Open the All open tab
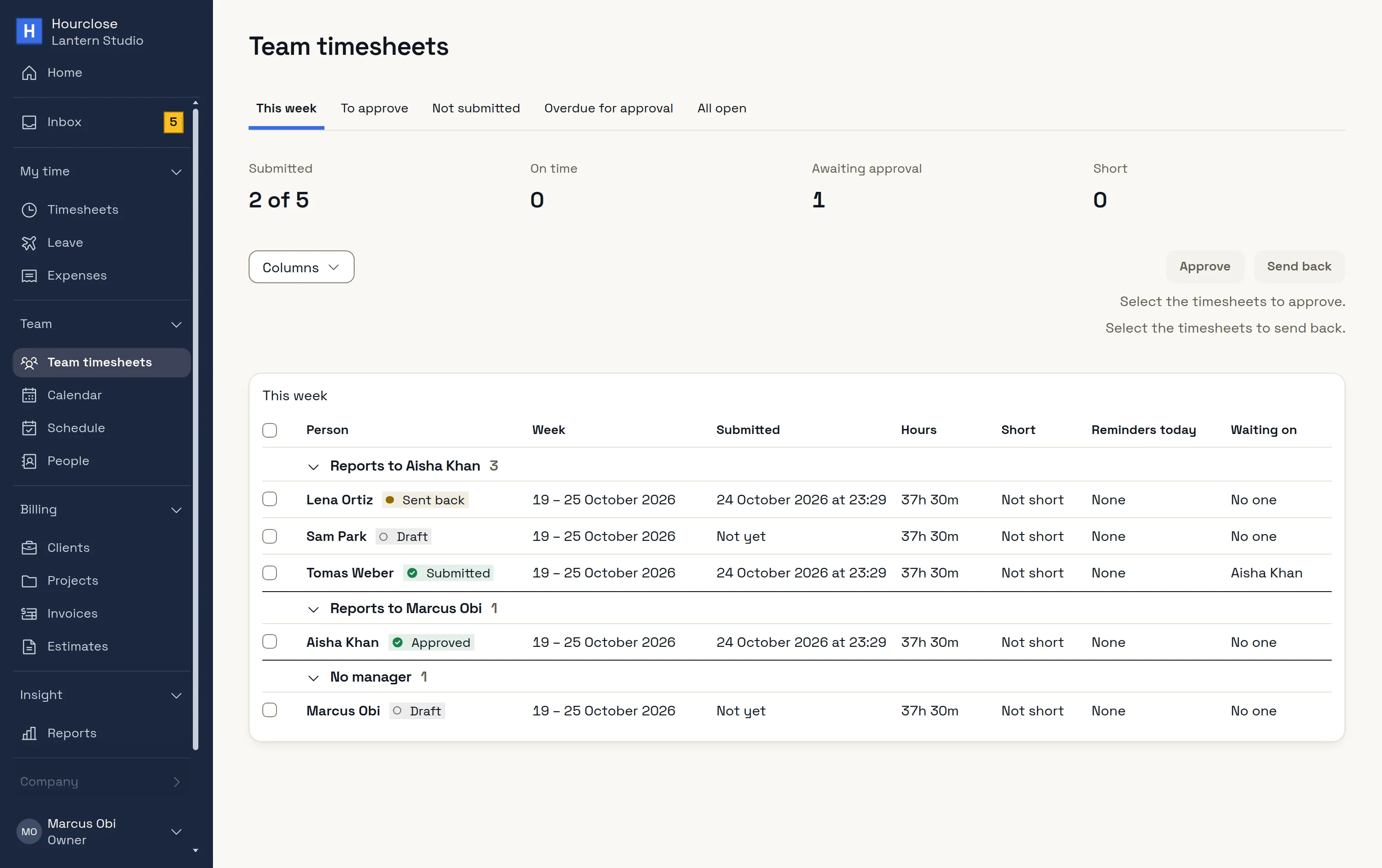The height and width of the screenshot is (868, 1382). 722,108
